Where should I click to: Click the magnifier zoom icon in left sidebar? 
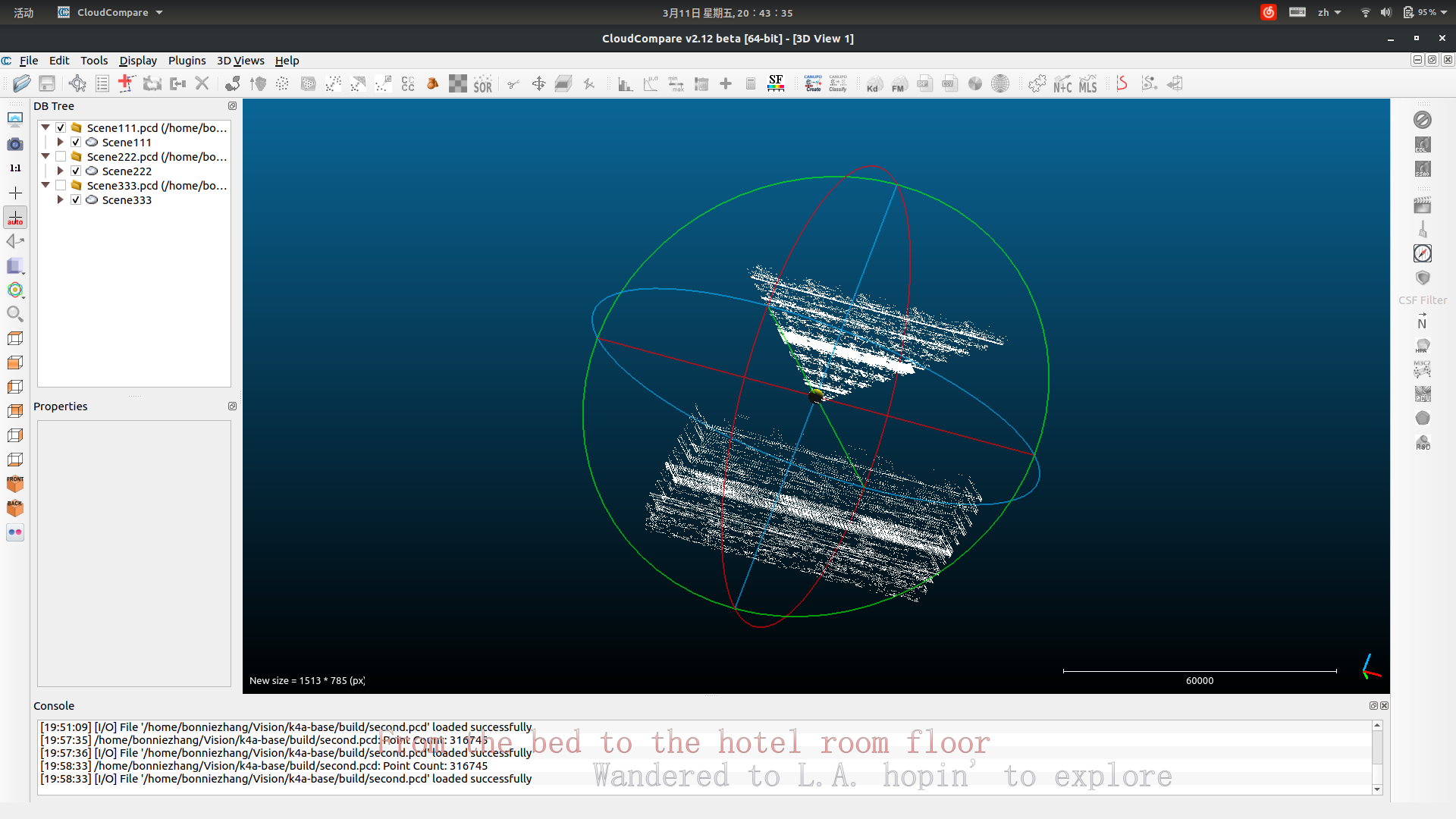tap(15, 314)
